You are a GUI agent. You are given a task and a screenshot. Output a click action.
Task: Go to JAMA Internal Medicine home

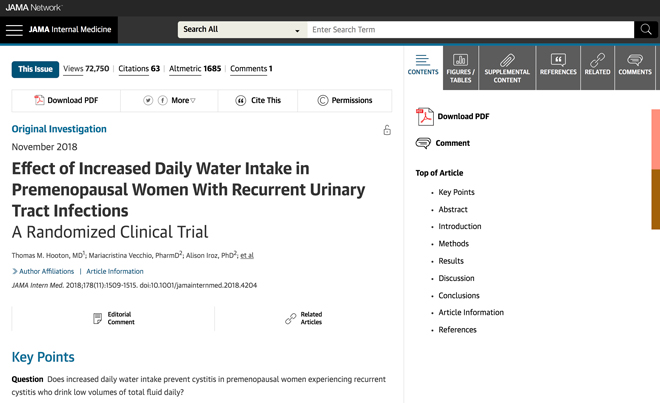tap(70, 29)
